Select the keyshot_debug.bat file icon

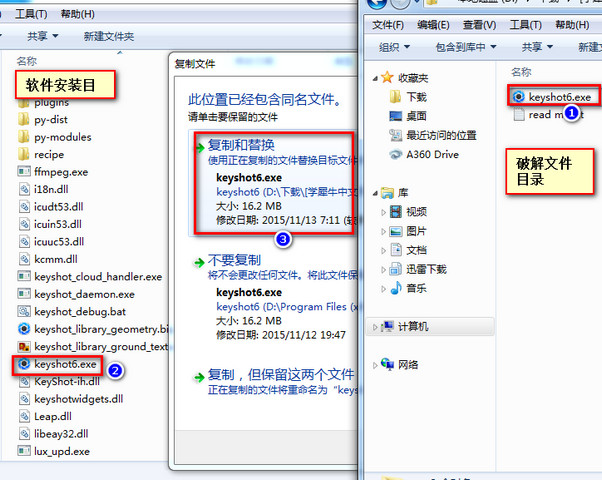pos(24,311)
